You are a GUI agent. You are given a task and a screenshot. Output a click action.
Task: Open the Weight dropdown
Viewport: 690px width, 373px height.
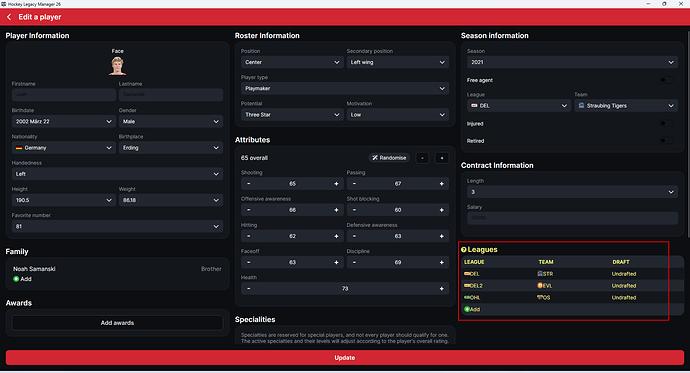(171, 200)
